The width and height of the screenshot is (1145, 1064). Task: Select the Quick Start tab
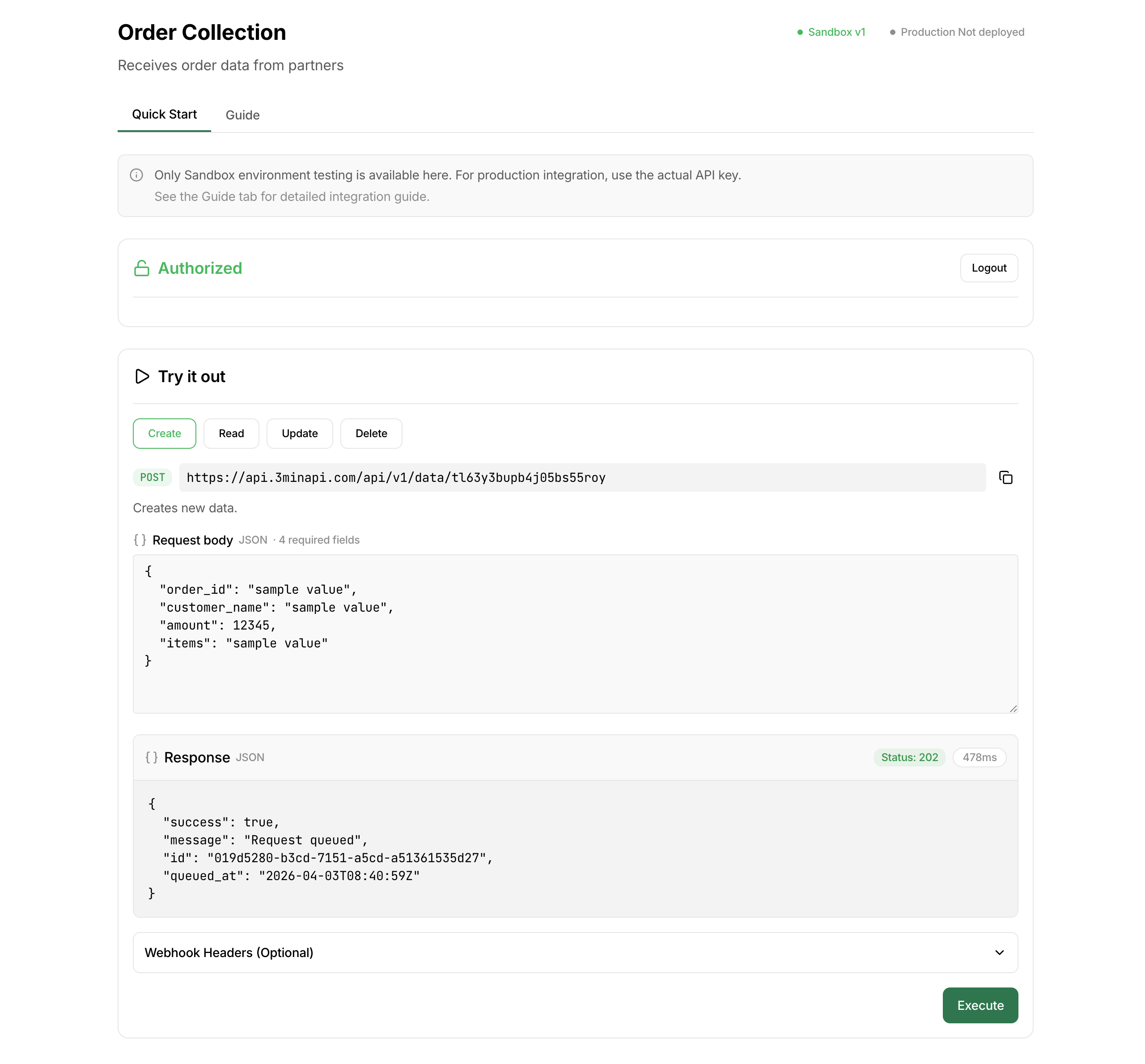pos(164,114)
